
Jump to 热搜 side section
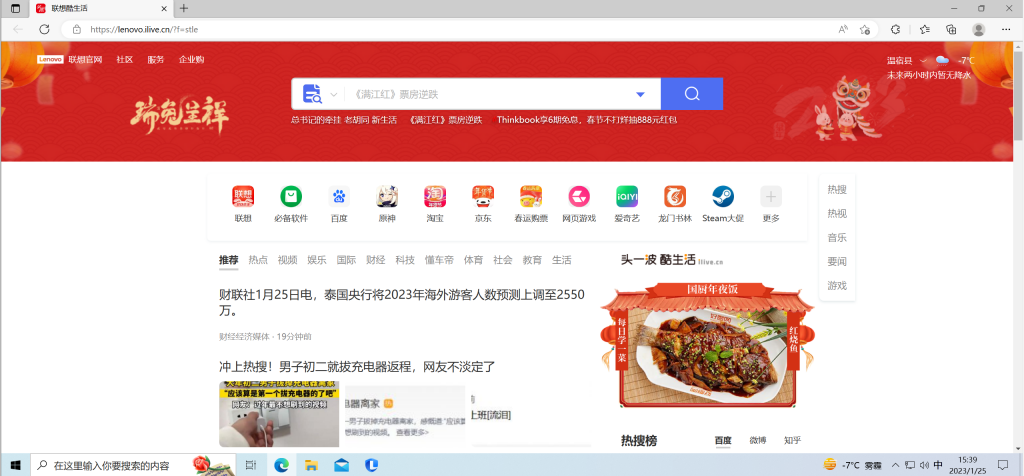837,189
